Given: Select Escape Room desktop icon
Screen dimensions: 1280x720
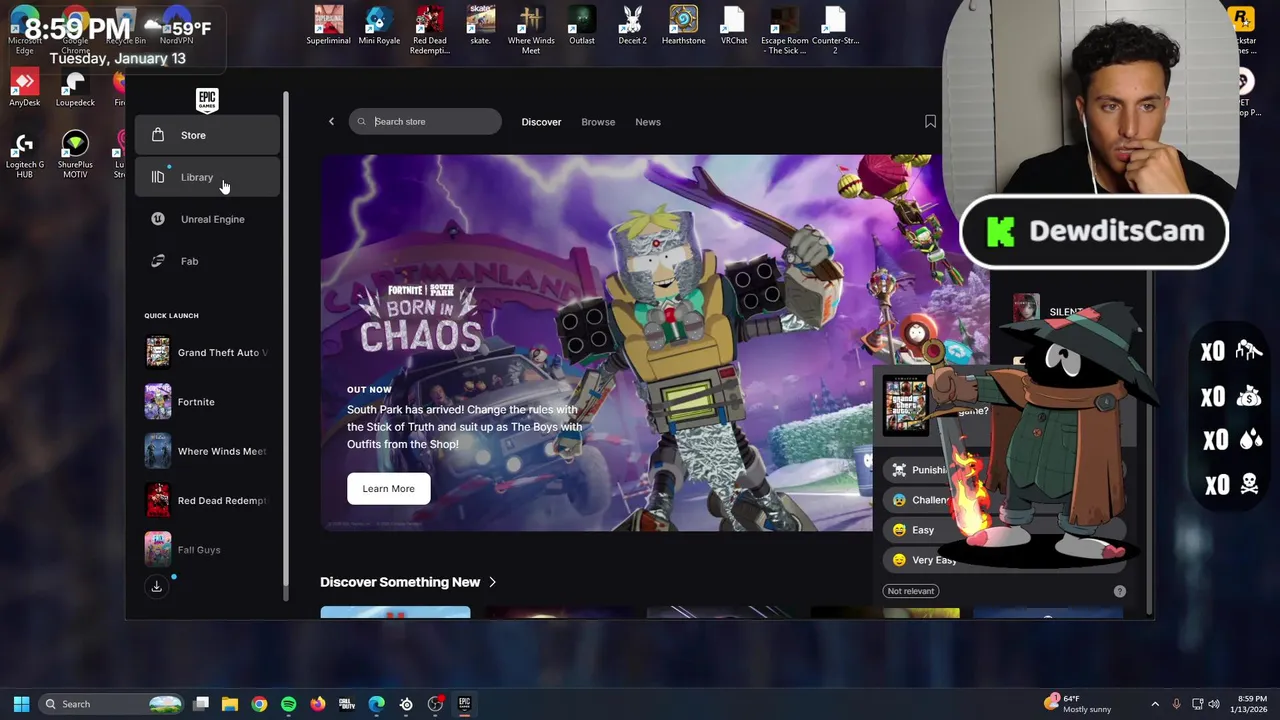Looking at the screenshot, I should 784,30.
